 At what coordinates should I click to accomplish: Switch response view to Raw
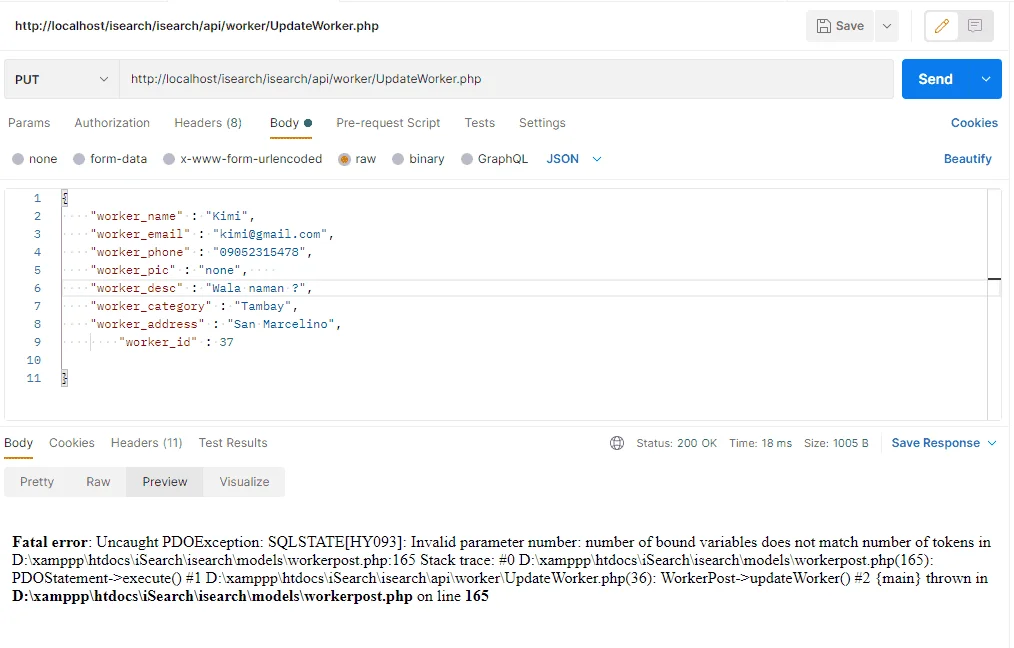tap(98, 482)
